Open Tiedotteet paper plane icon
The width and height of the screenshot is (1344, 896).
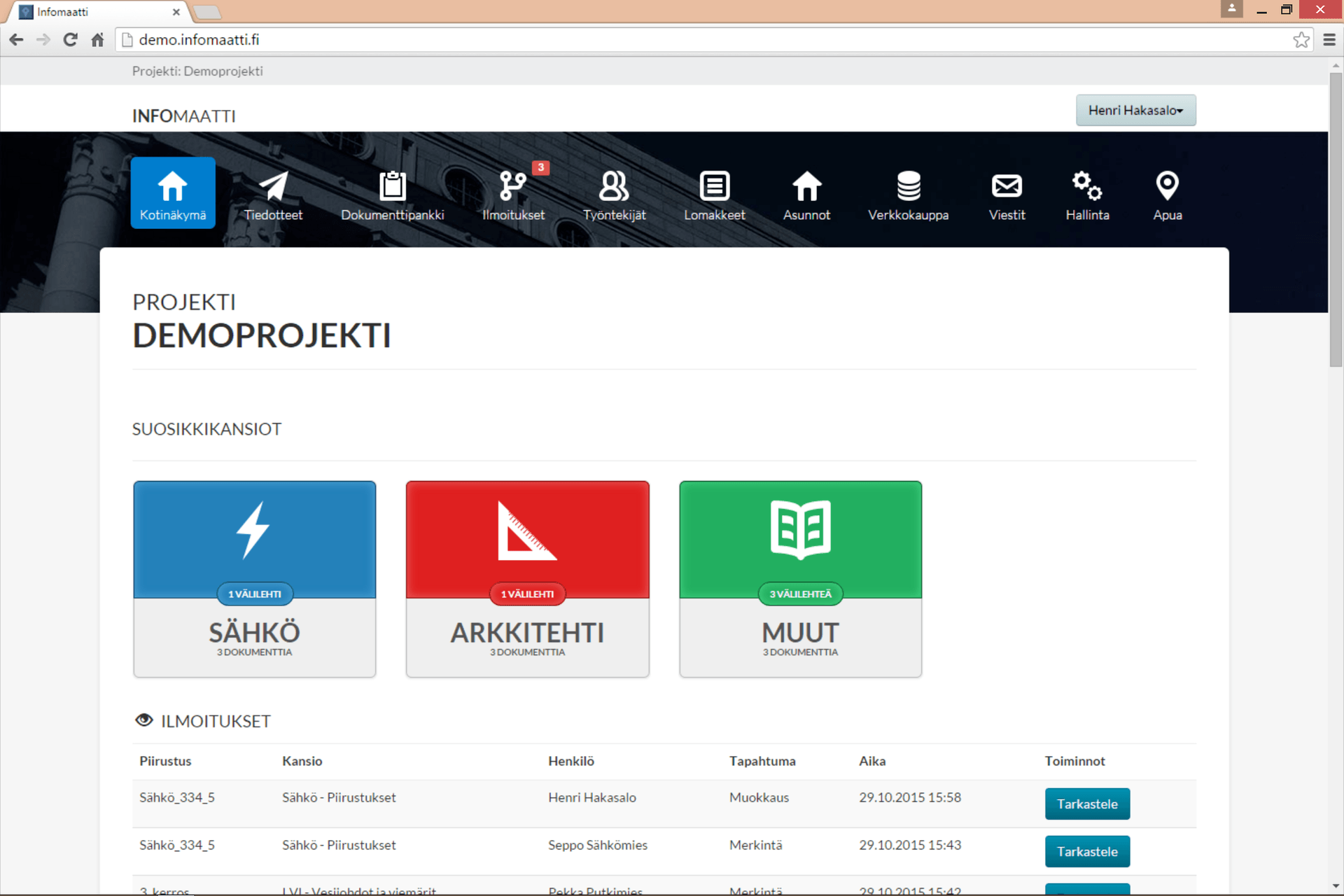(273, 186)
